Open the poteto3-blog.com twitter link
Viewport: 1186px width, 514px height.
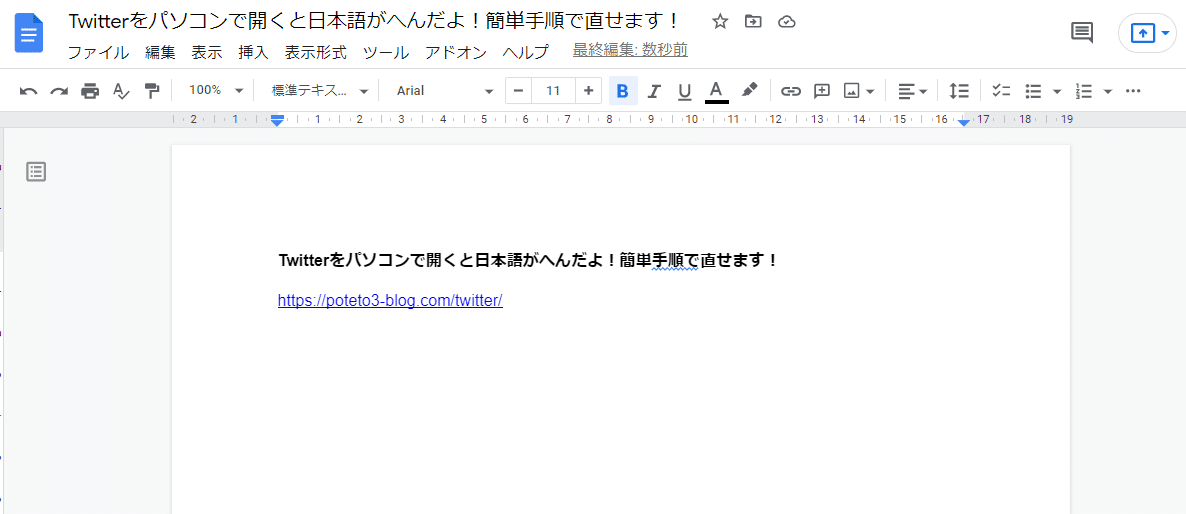pos(390,300)
